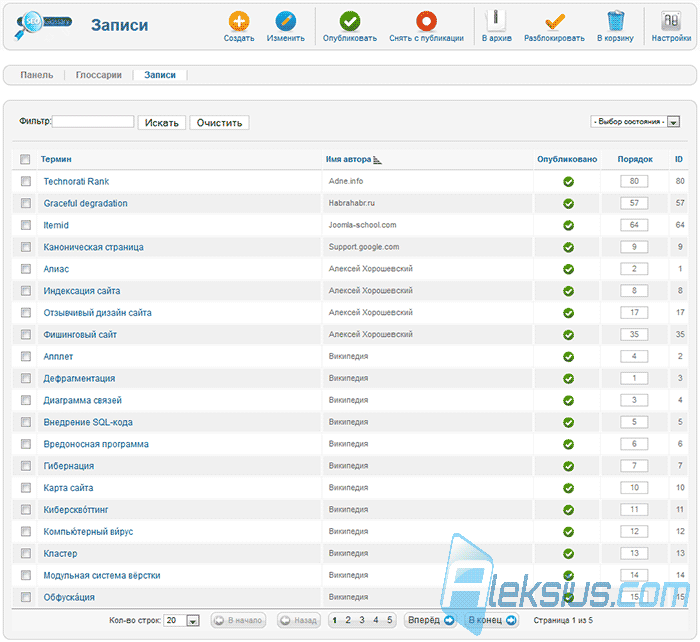Go to page 2 in pagination

click(348, 620)
